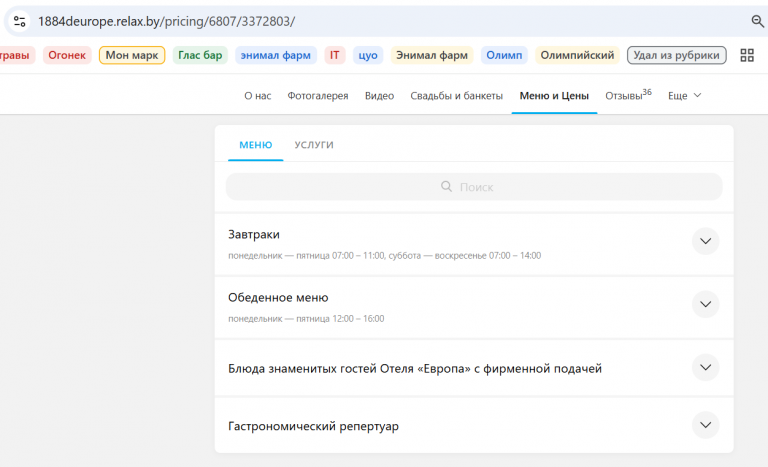Image resolution: width=768 pixels, height=467 pixels.
Task: Open the Отзывы reviews section
Action: pos(628,95)
